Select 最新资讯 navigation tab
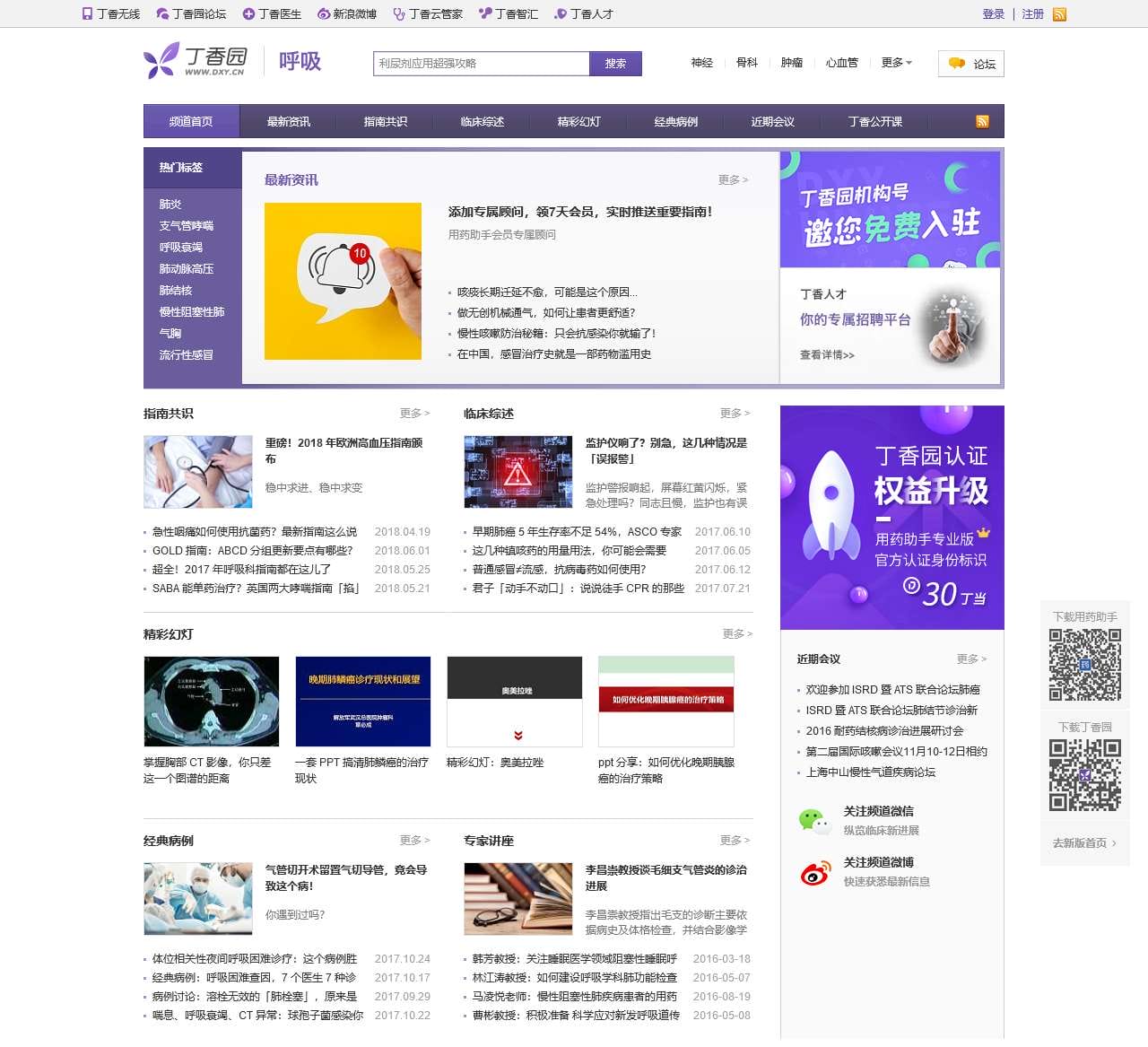Viewport: 1148px width, 1047px height. point(289,121)
